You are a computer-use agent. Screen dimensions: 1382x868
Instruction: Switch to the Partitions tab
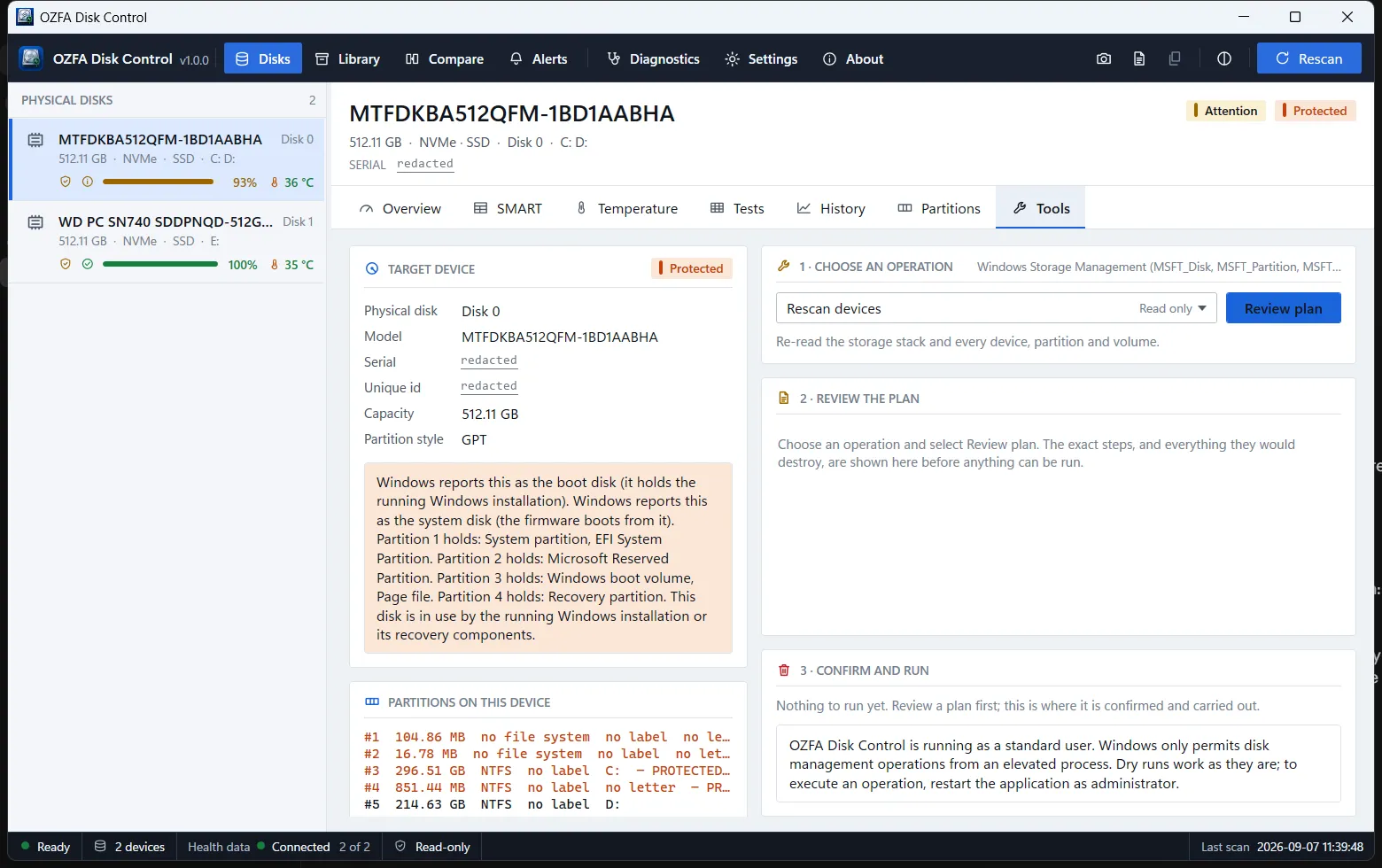coord(939,208)
